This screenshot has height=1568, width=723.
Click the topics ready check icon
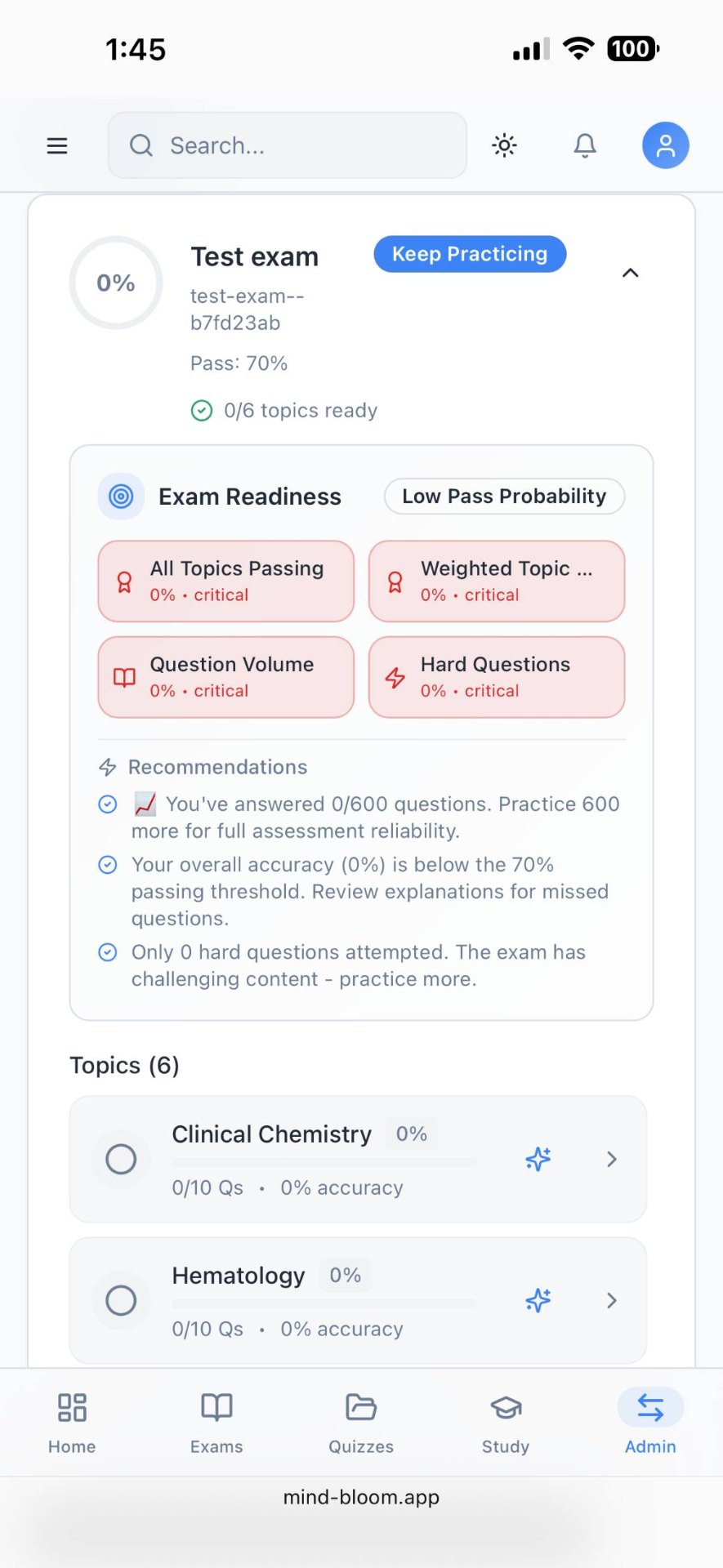coord(202,411)
